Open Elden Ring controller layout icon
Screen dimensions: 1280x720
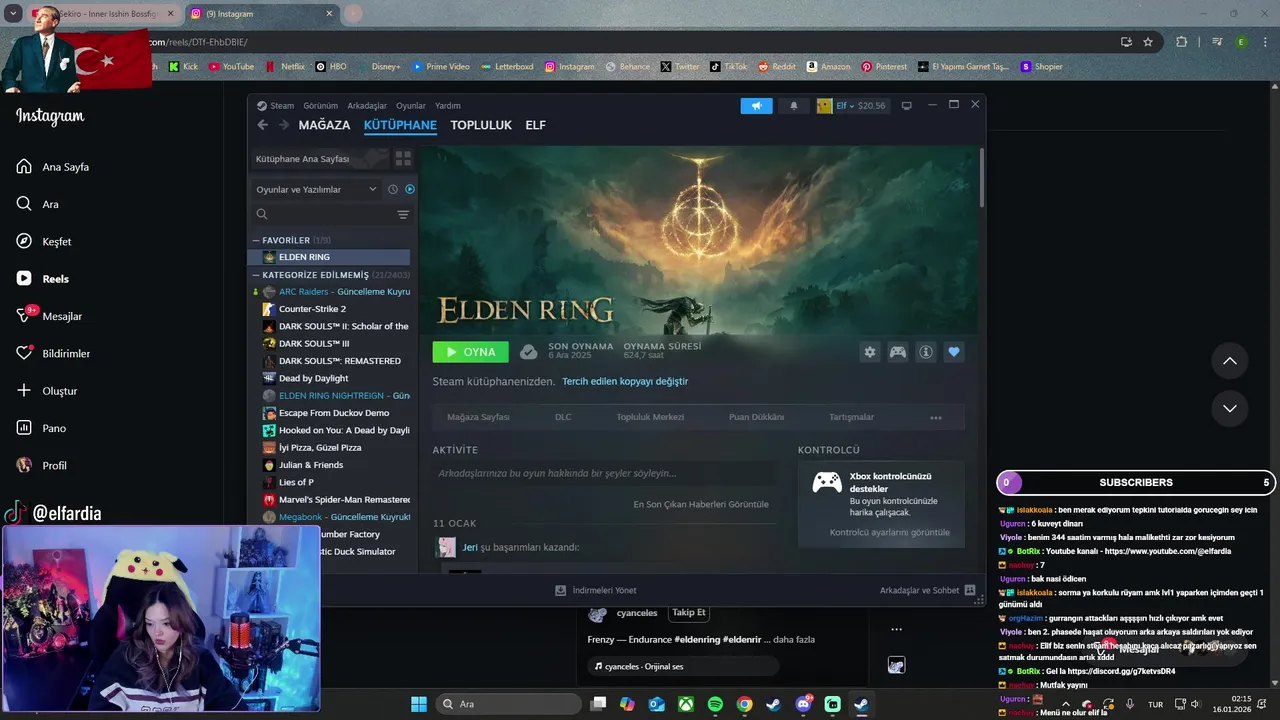(898, 352)
